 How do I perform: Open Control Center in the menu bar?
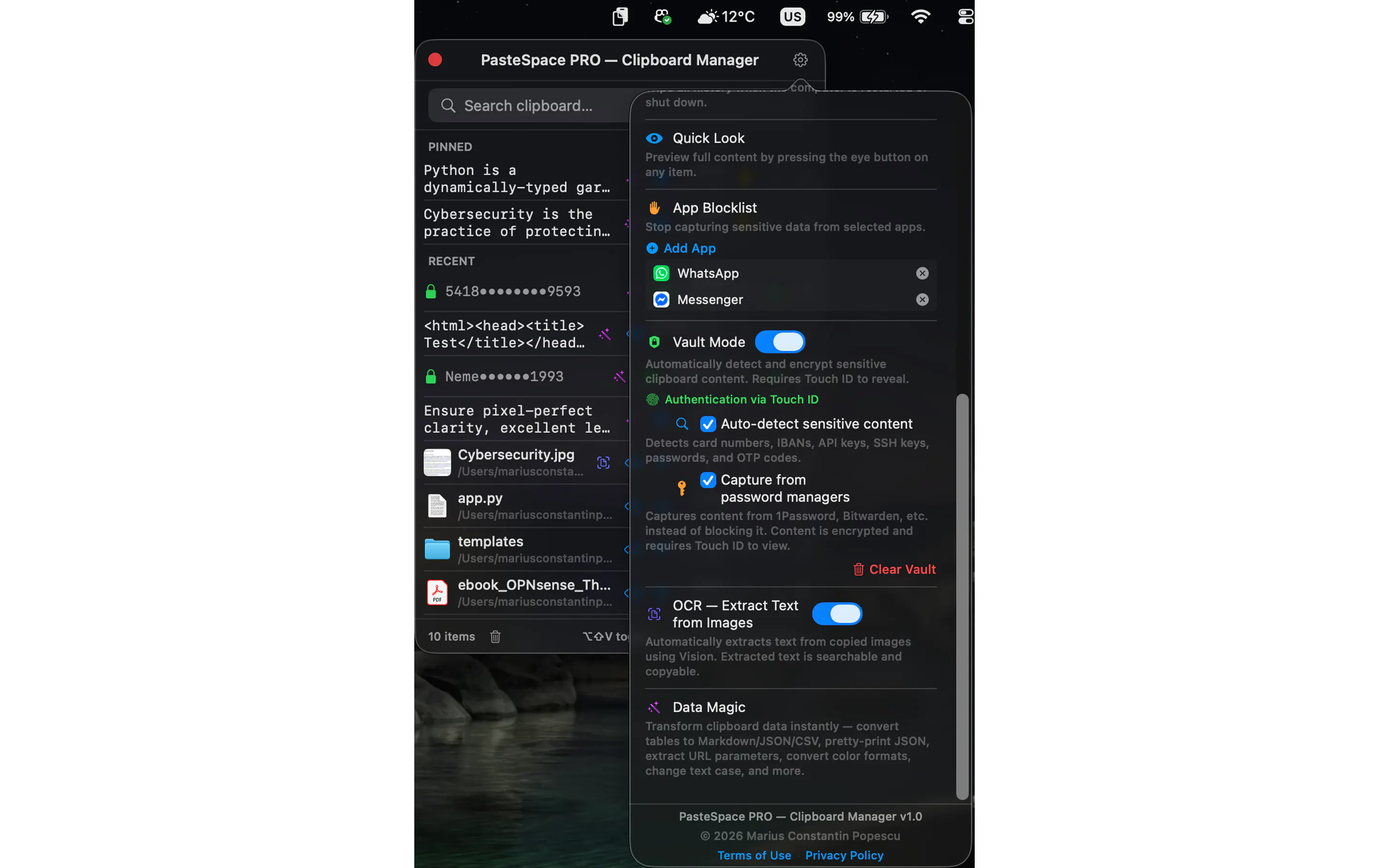[x=966, y=17]
